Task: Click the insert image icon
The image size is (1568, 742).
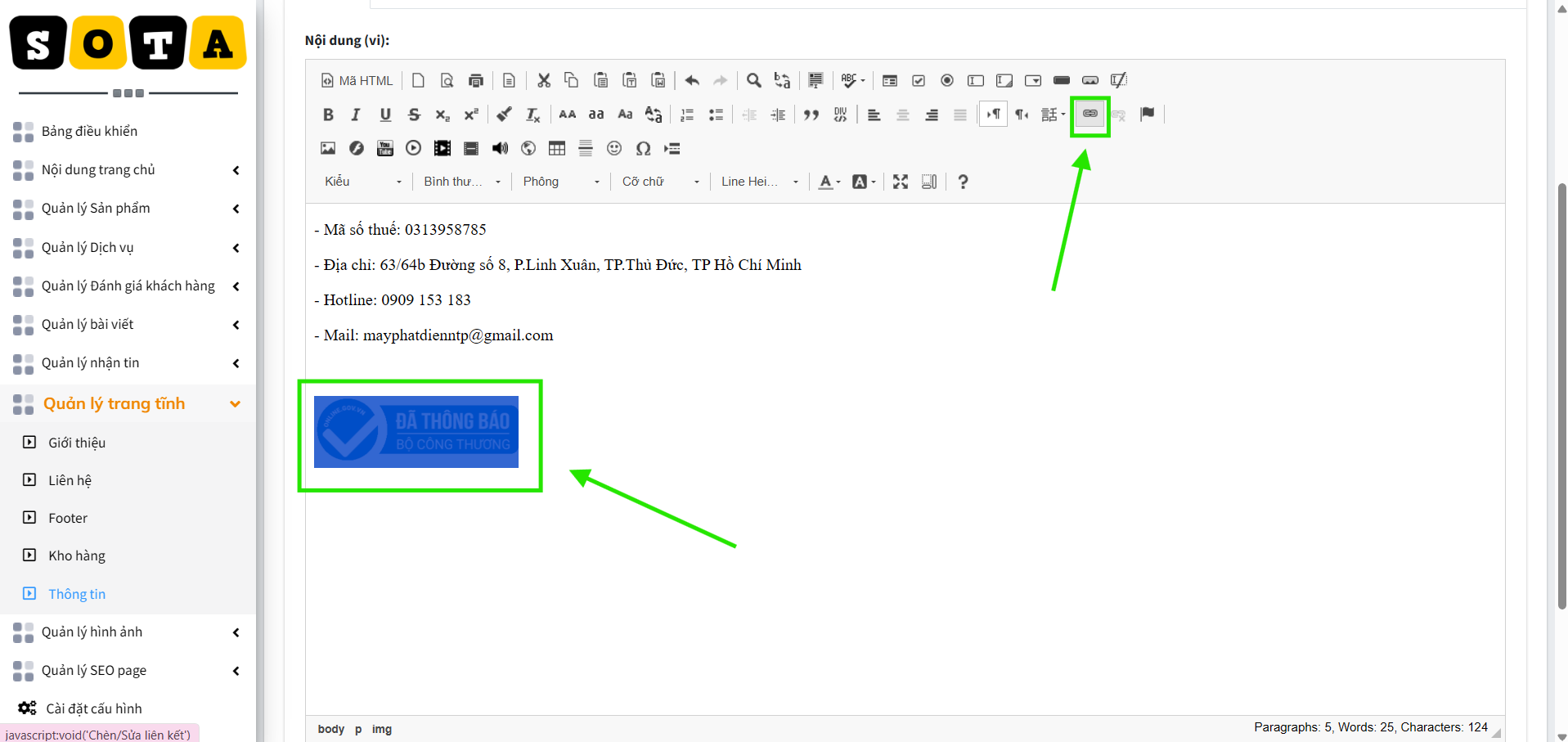Action: pyautogui.click(x=328, y=148)
